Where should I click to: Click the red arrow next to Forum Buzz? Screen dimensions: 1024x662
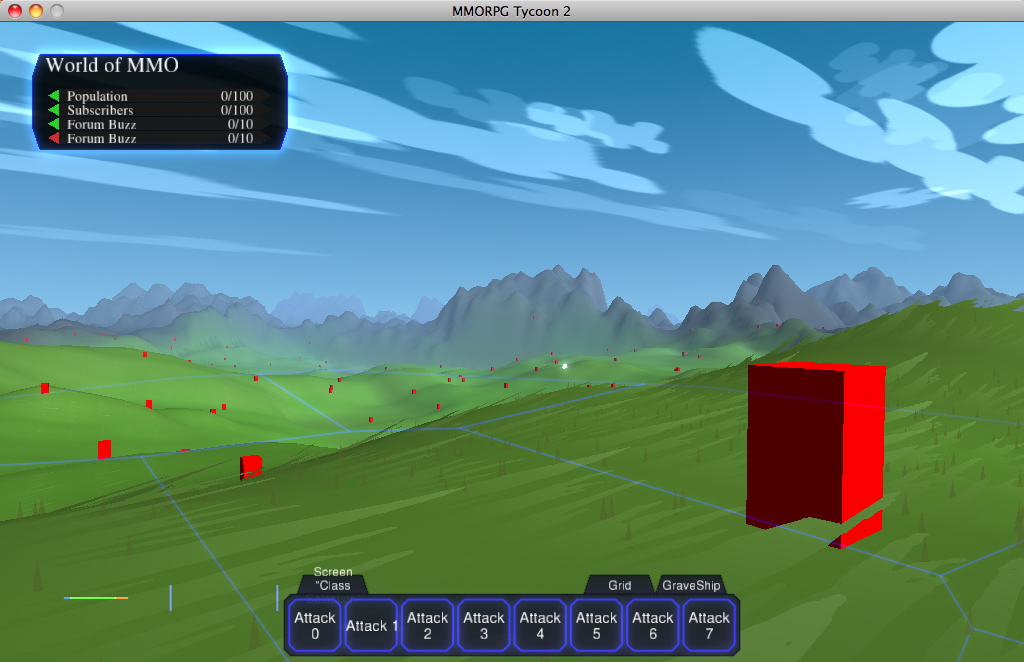pos(54,138)
